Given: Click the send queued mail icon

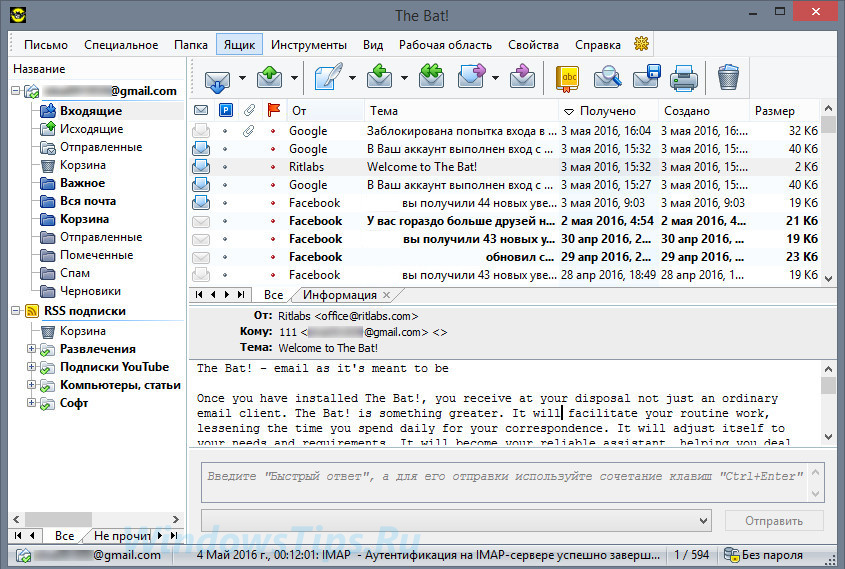Looking at the screenshot, I should click(269, 78).
